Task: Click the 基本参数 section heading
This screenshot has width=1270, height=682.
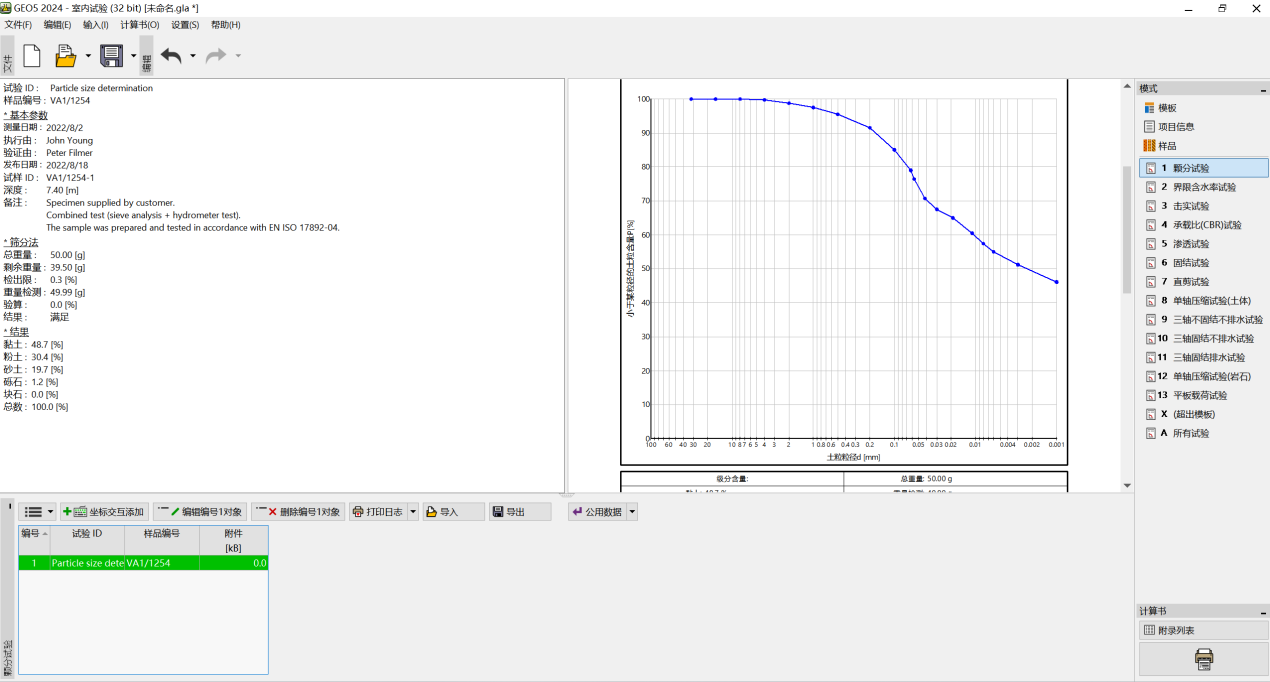Action: [27, 115]
